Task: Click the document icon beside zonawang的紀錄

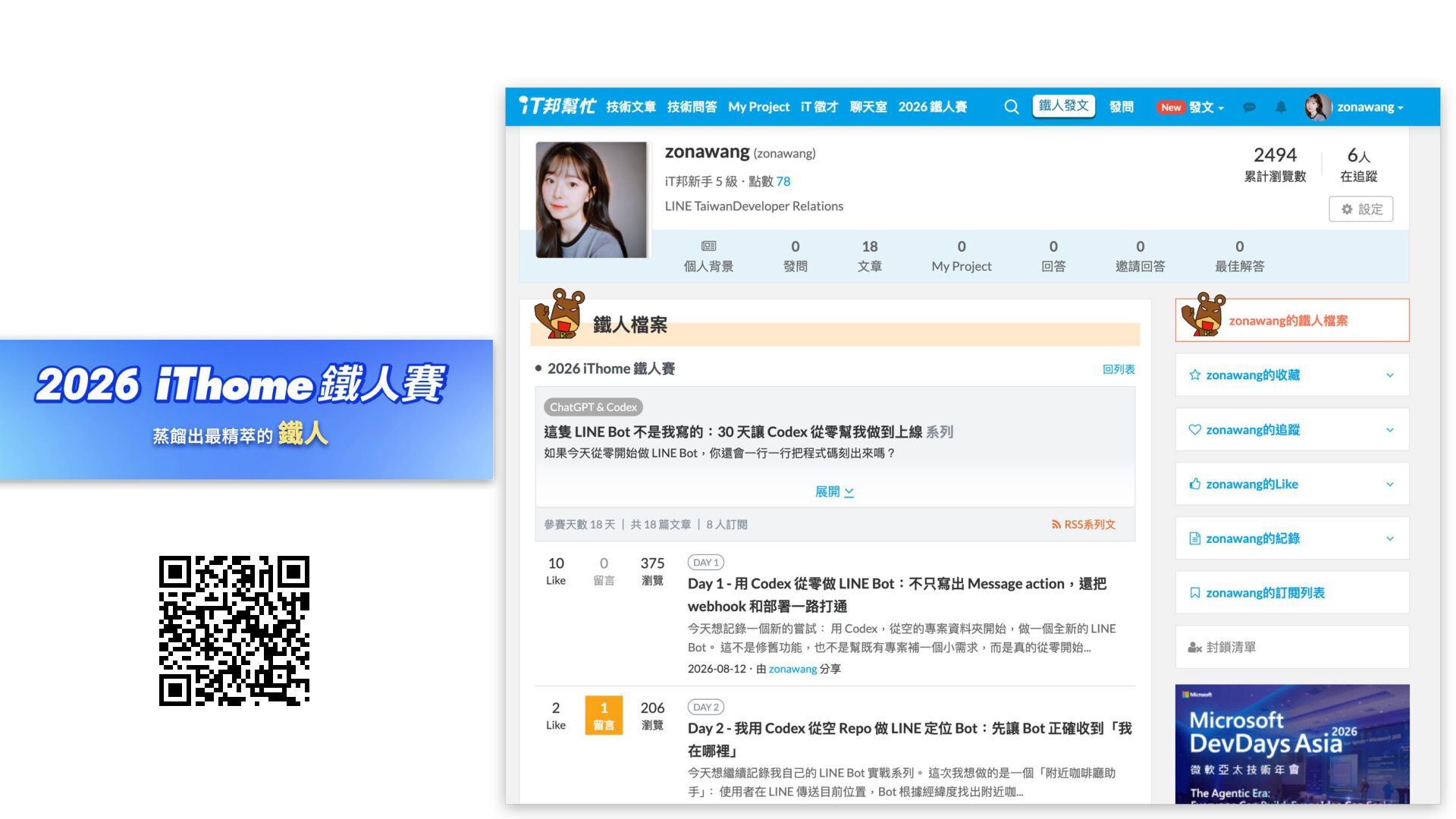Action: [1195, 538]
